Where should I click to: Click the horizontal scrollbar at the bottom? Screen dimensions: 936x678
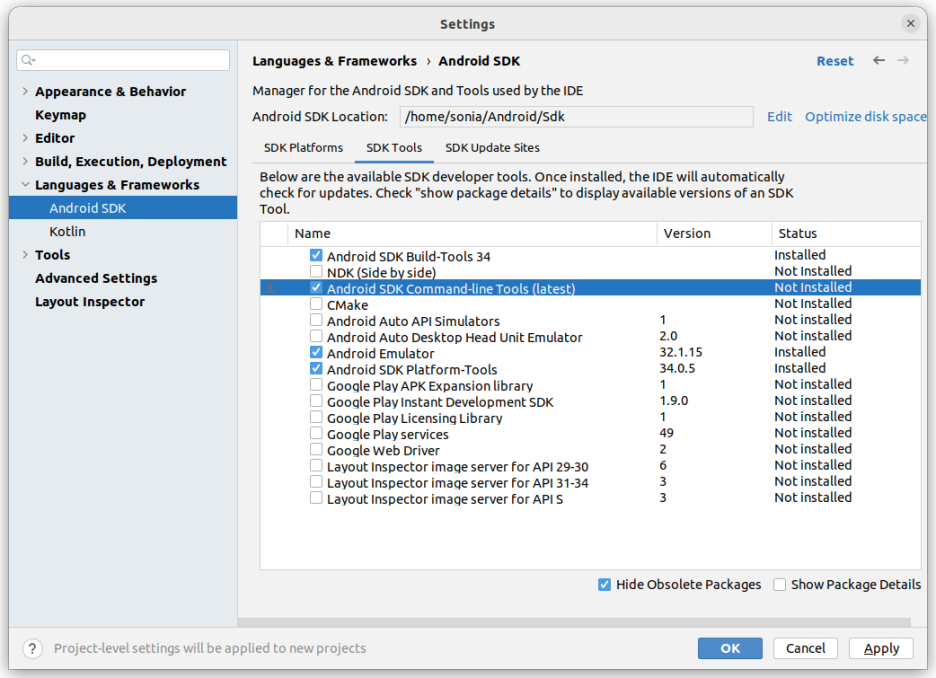[574, 622]
